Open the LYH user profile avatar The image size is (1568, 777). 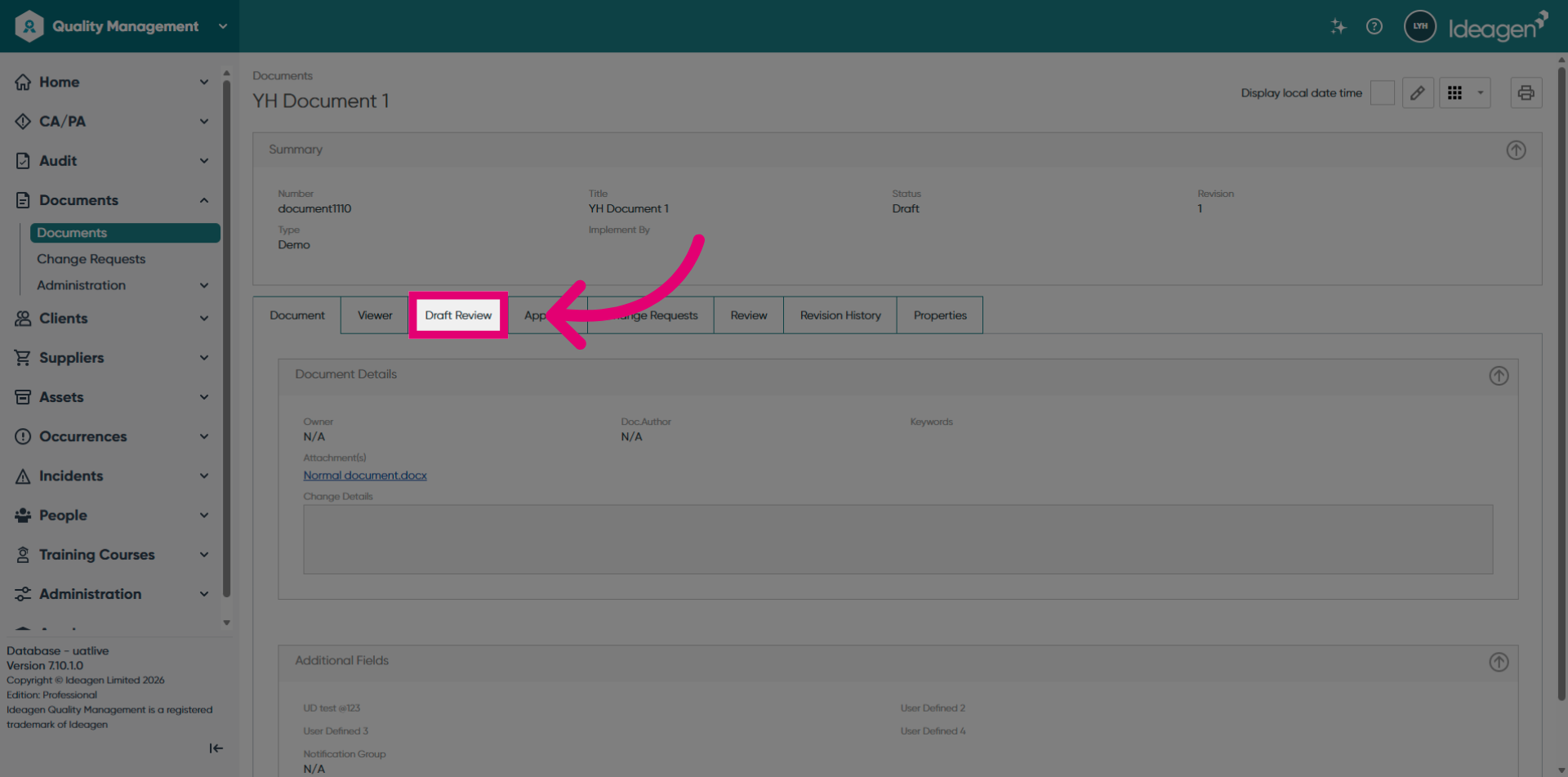(1420, 26)
